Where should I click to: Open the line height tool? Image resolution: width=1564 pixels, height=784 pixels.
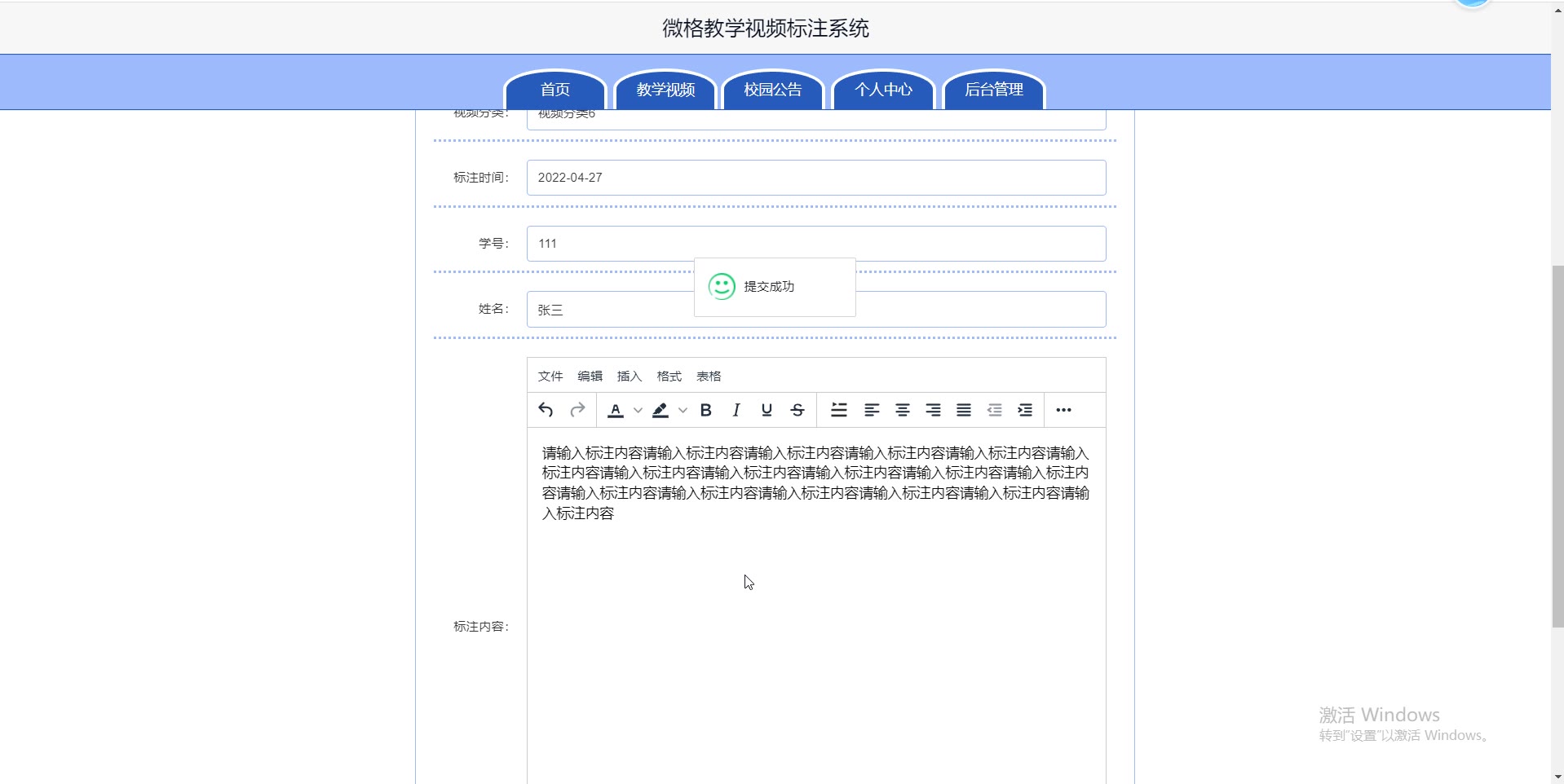[x=839, y=410]
